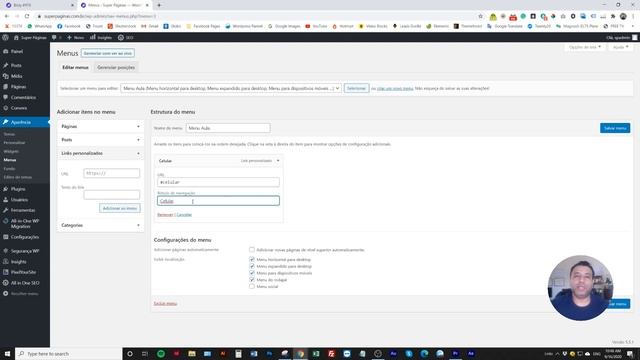Image resolution: width=640 pixels, height=360 pixels.
Task: Open Insights in the left sidebar
Action: click(x=18, y=262)
